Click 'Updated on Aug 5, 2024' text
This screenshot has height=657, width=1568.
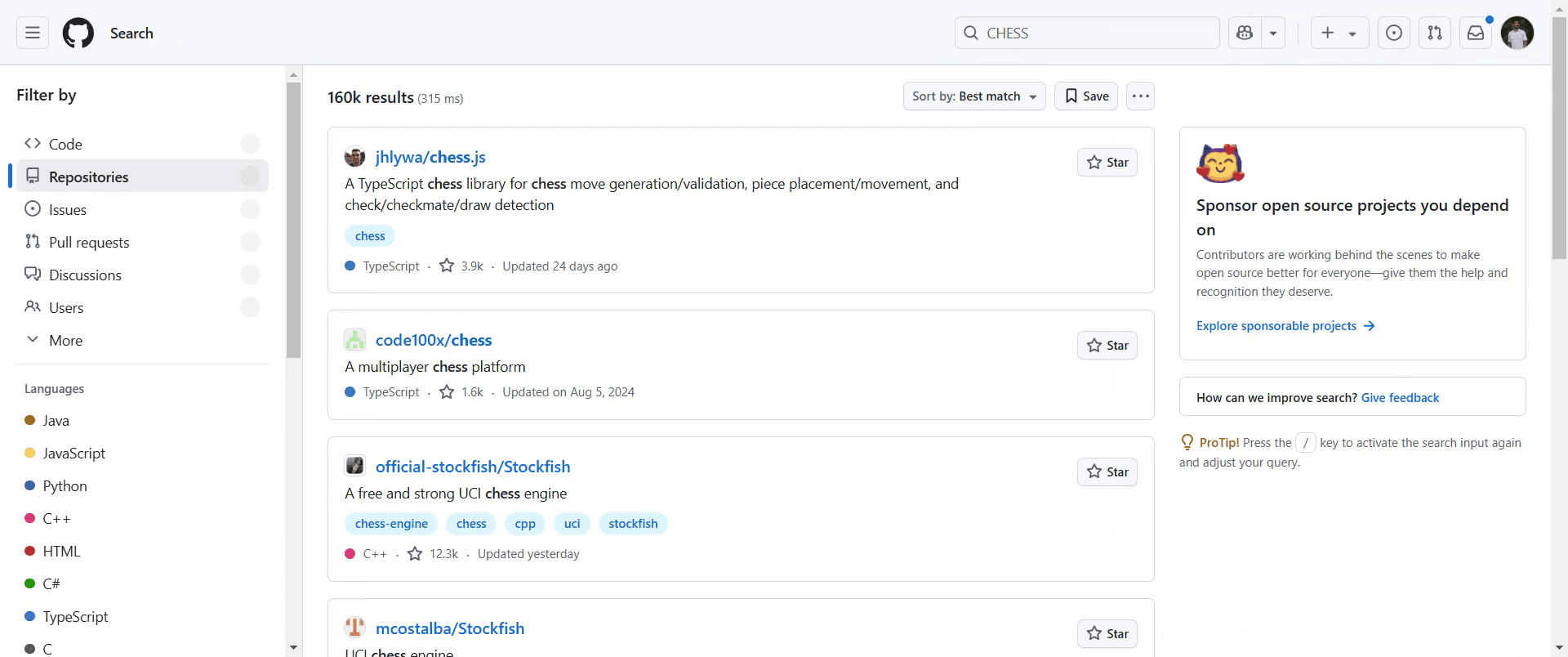click(568, 392)
